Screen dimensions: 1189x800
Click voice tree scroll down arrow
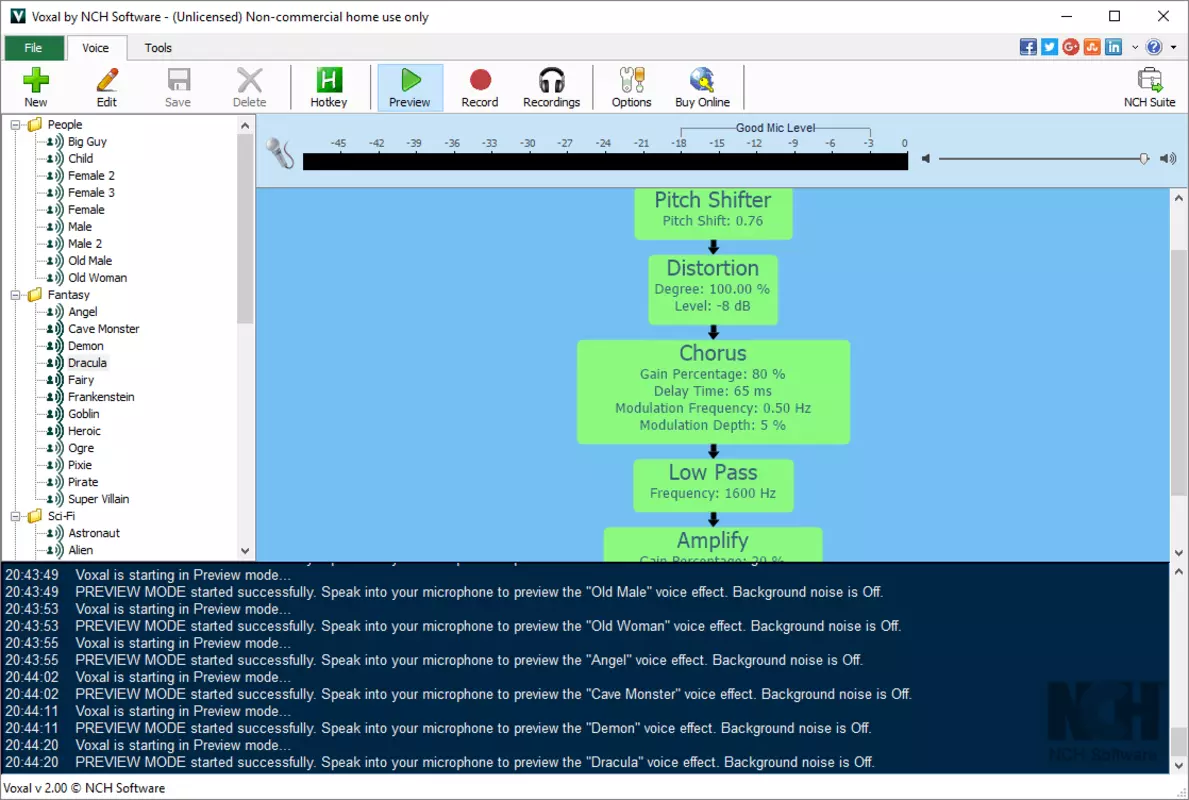click(x=244, y=551)
